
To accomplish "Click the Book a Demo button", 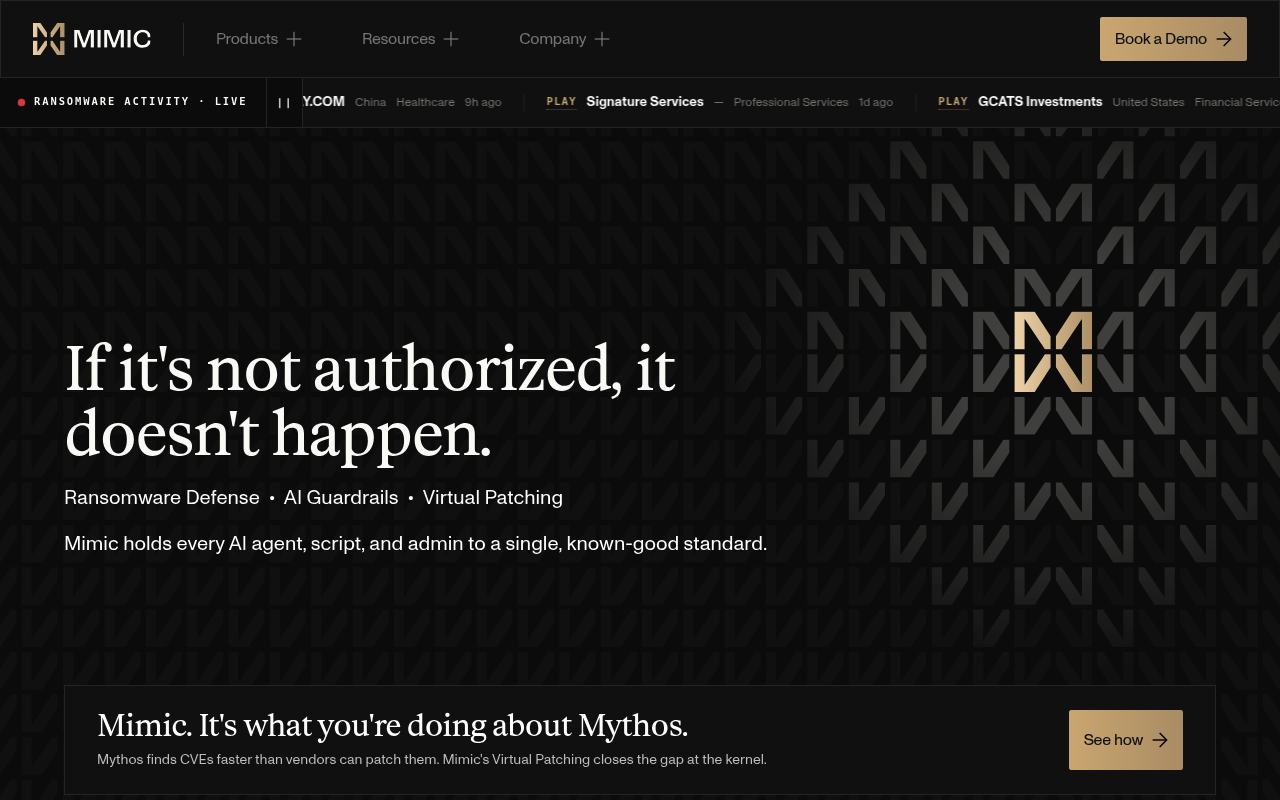I will pyautogui.click(x=1173, y=39).
